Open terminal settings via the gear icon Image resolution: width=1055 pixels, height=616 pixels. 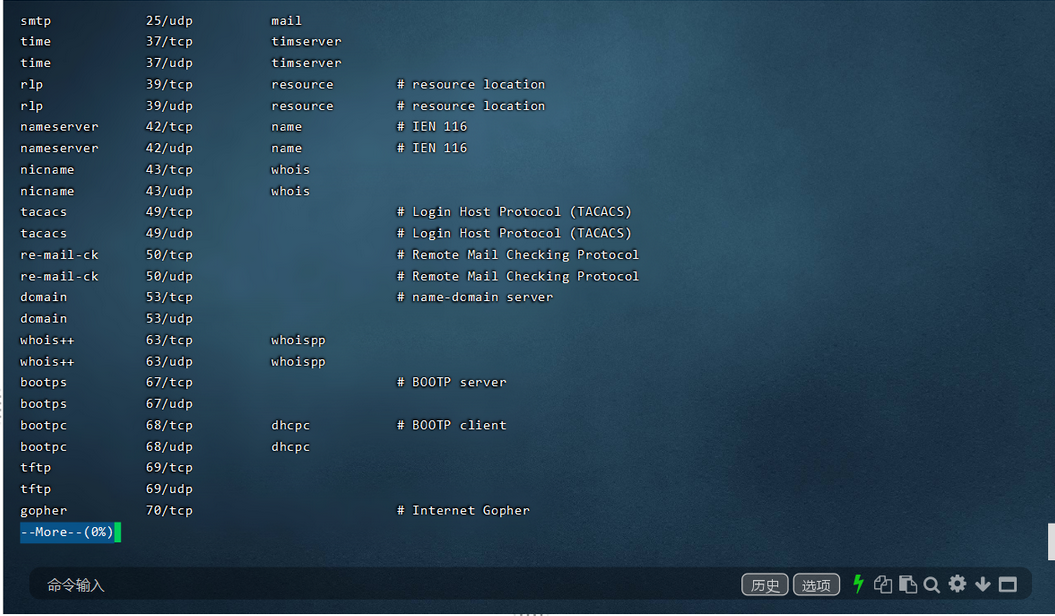(957, 584)
